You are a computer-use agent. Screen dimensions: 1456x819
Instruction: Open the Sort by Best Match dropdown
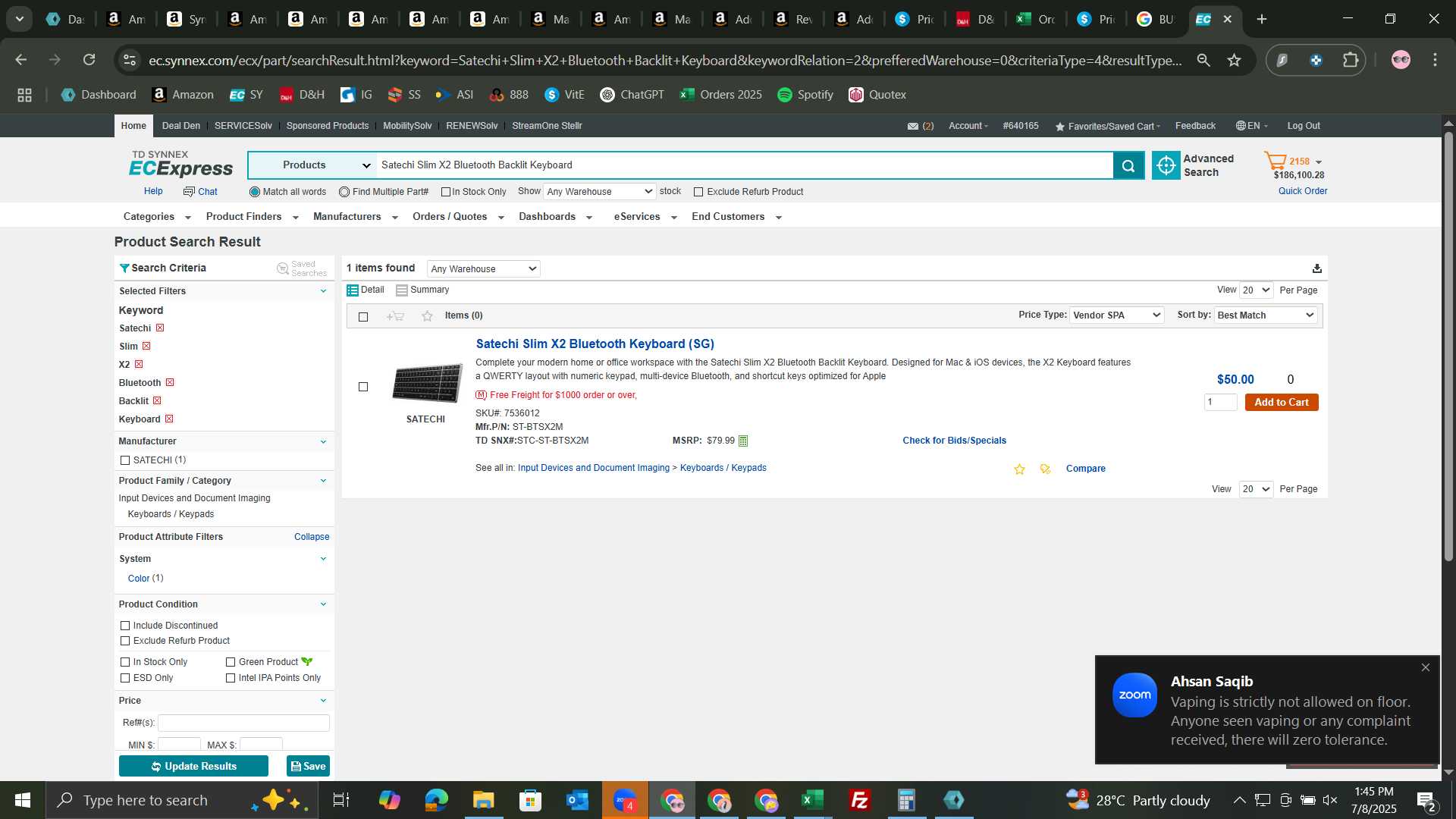pos(1266,315)
